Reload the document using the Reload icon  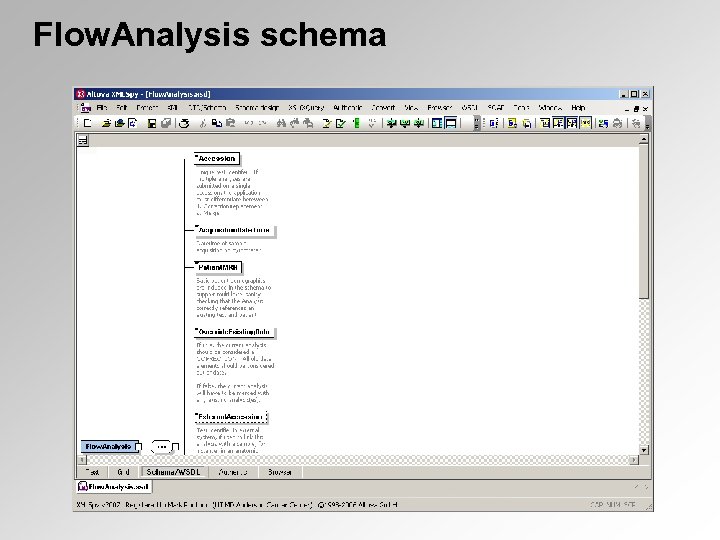point(133,123)
